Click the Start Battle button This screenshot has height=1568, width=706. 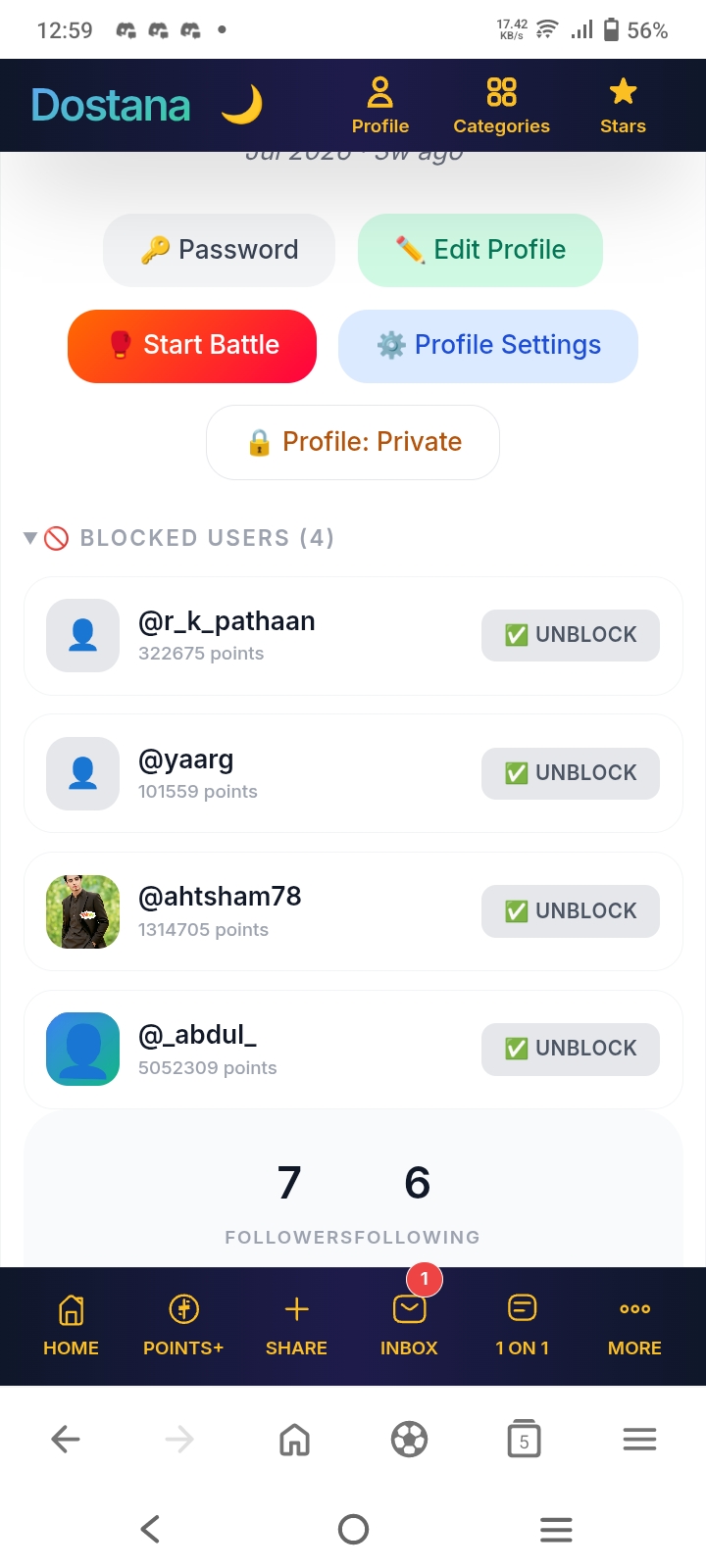click(192, 346)
